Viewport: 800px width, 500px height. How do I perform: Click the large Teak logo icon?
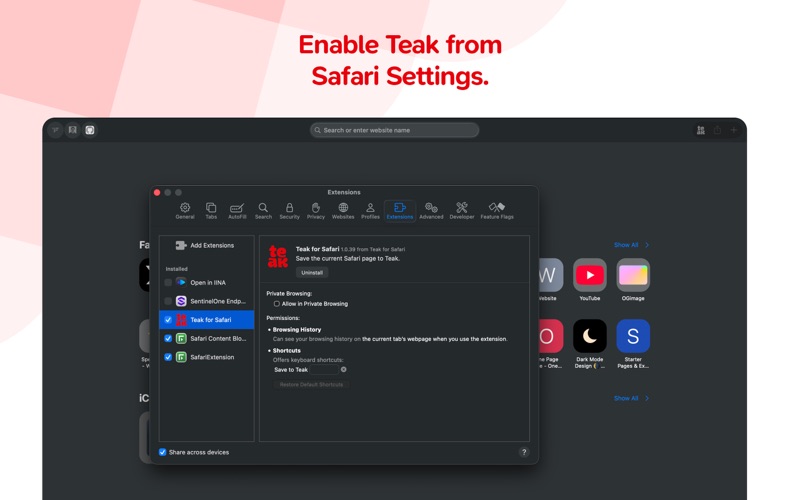point(278,256)
